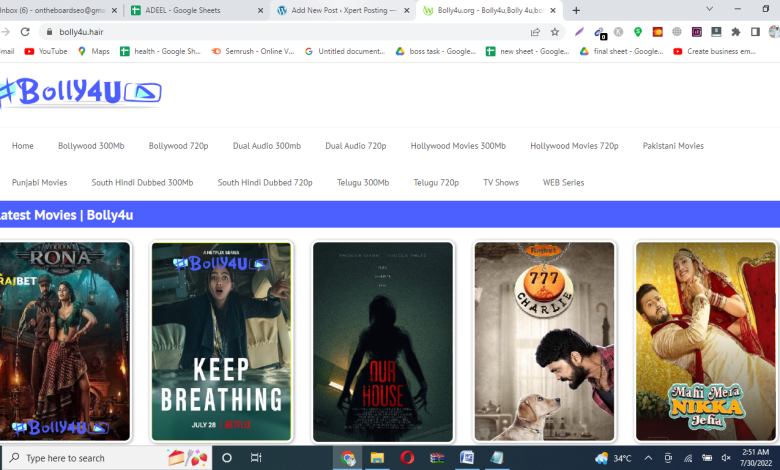780x470 pixels.
Task: Click the Bolly4U site logo
Action: click(81, 93)
